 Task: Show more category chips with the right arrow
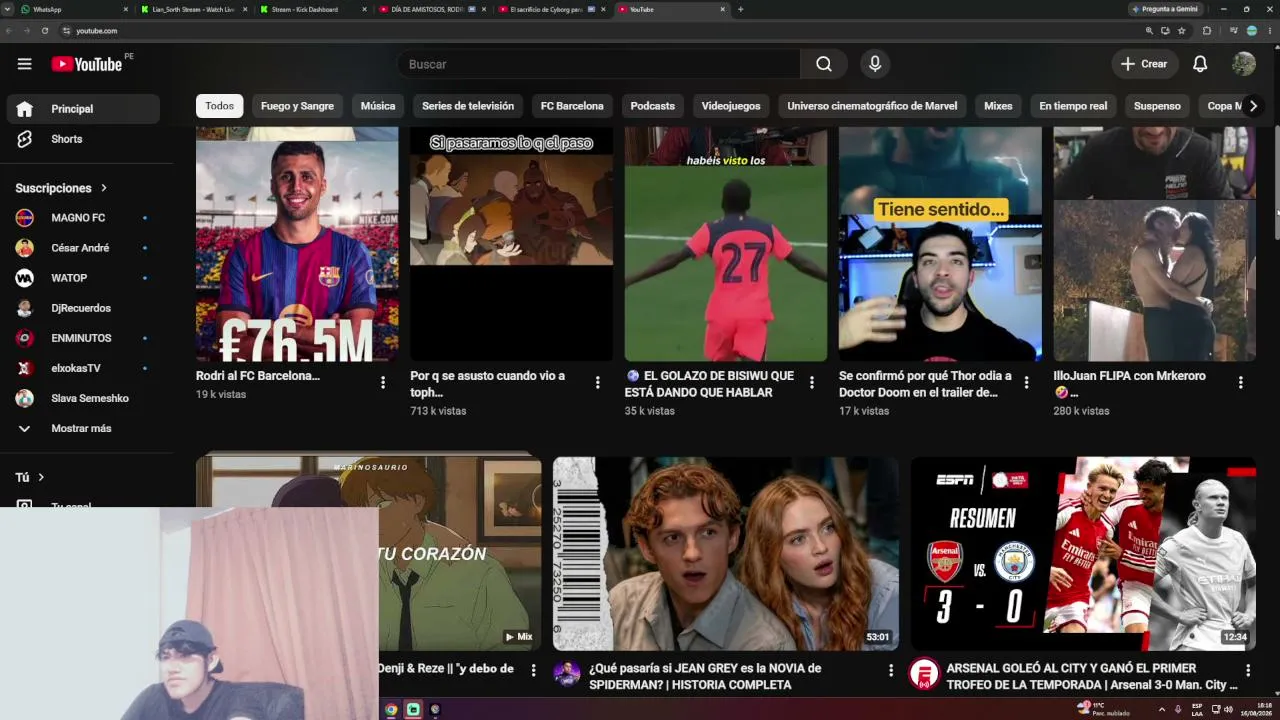click(1252, 106)
